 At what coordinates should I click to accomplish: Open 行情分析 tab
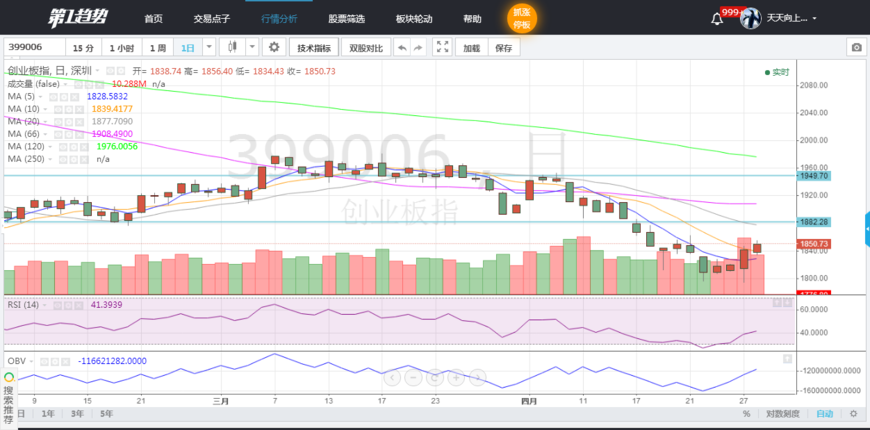279,19
